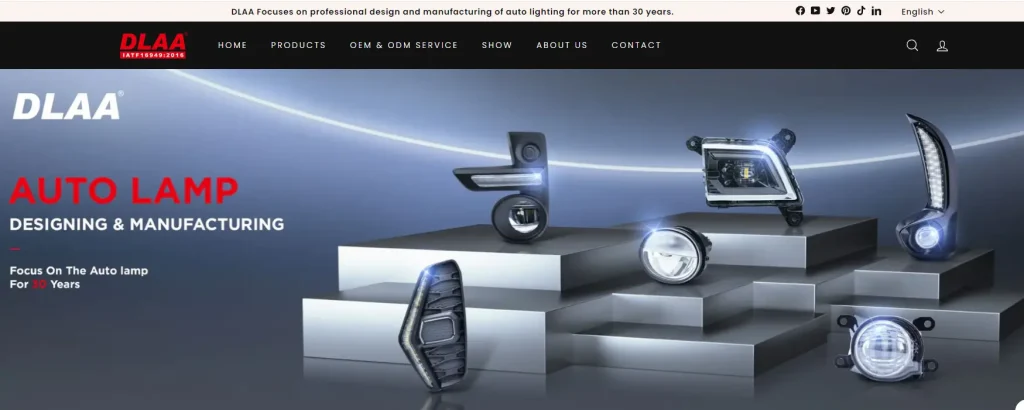Go to the HOME menu item

click(232, 45)
